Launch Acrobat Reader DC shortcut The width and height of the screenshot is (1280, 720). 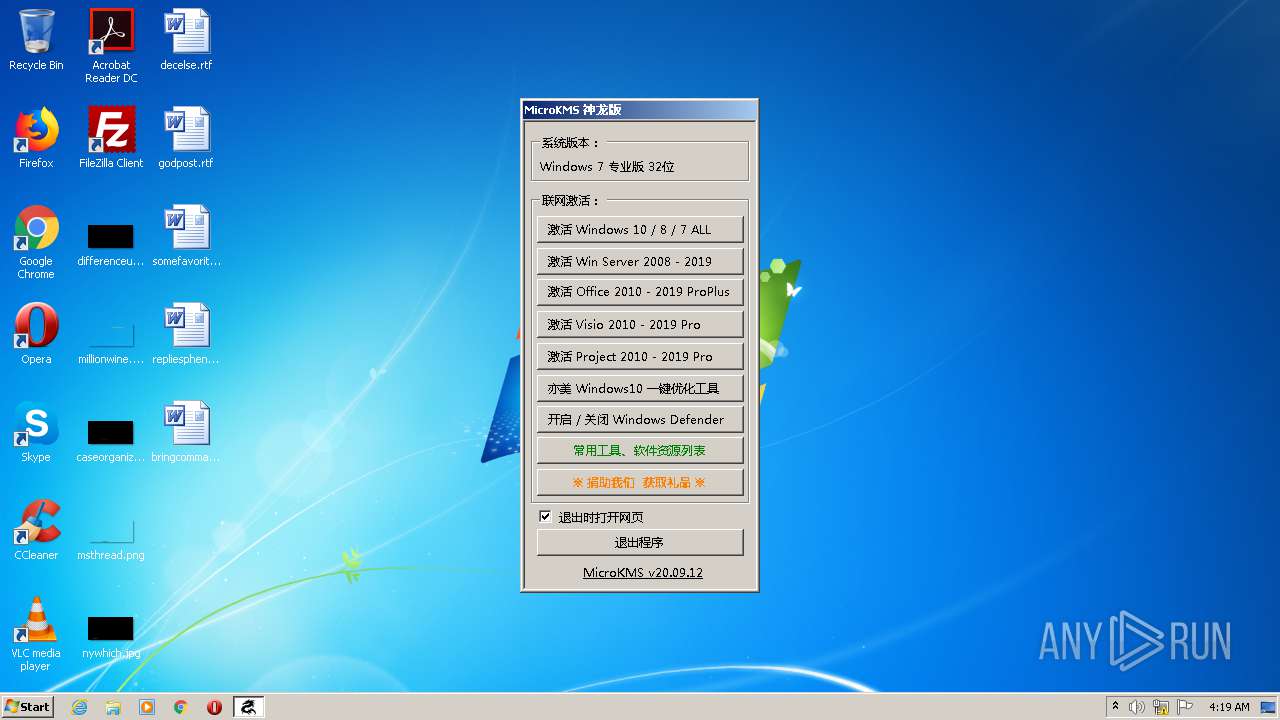point(111,45)
